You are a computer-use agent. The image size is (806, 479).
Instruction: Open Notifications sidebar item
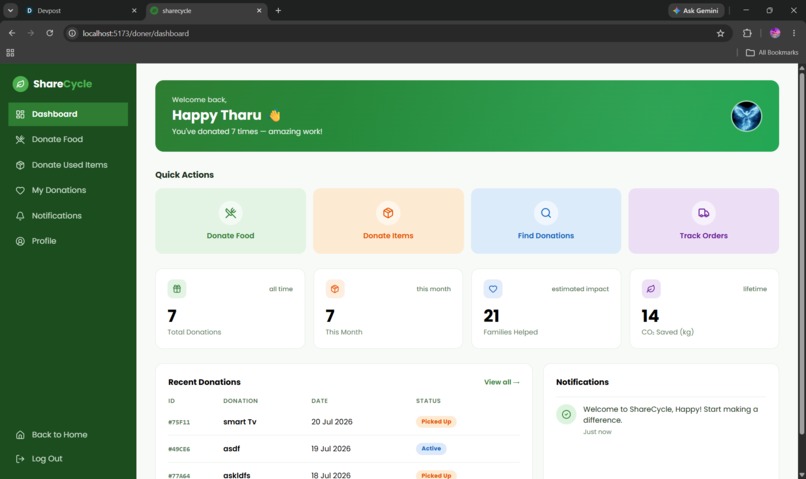pos(68,216)
